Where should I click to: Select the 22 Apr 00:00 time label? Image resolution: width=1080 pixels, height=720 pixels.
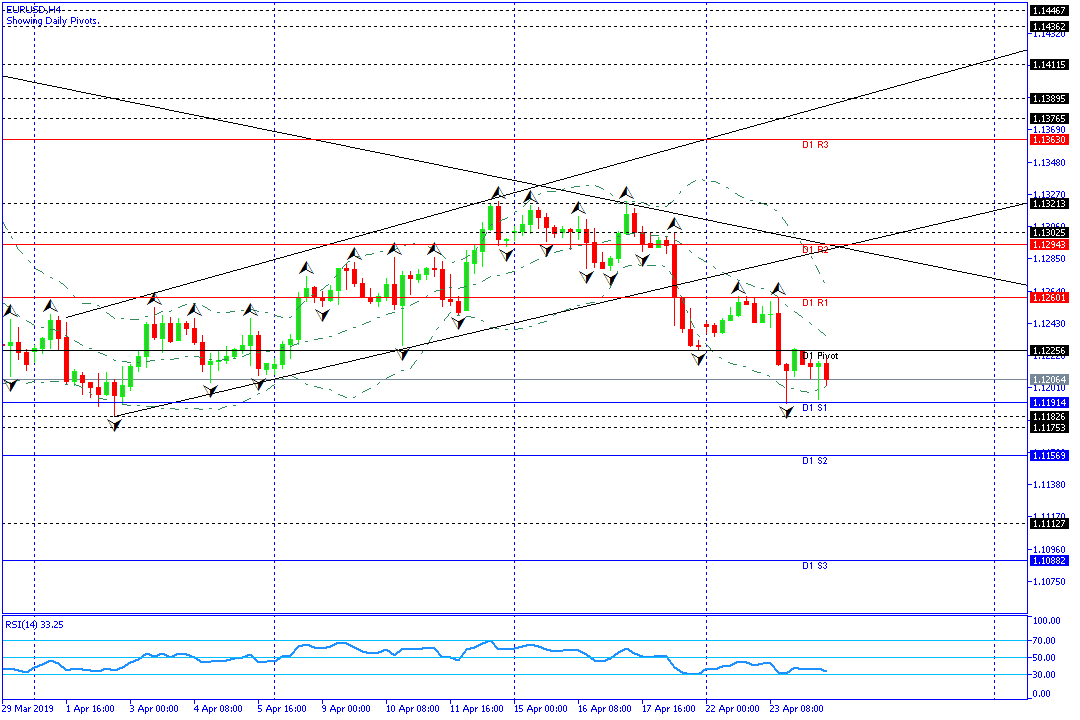coord(733,708)
